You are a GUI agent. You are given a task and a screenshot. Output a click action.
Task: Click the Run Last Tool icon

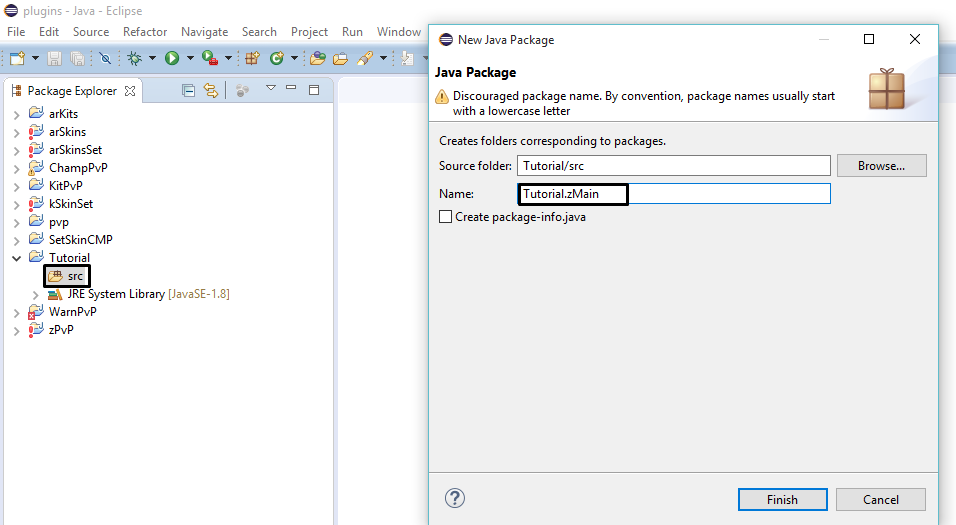pyautogui.click(x=209, y=59)
